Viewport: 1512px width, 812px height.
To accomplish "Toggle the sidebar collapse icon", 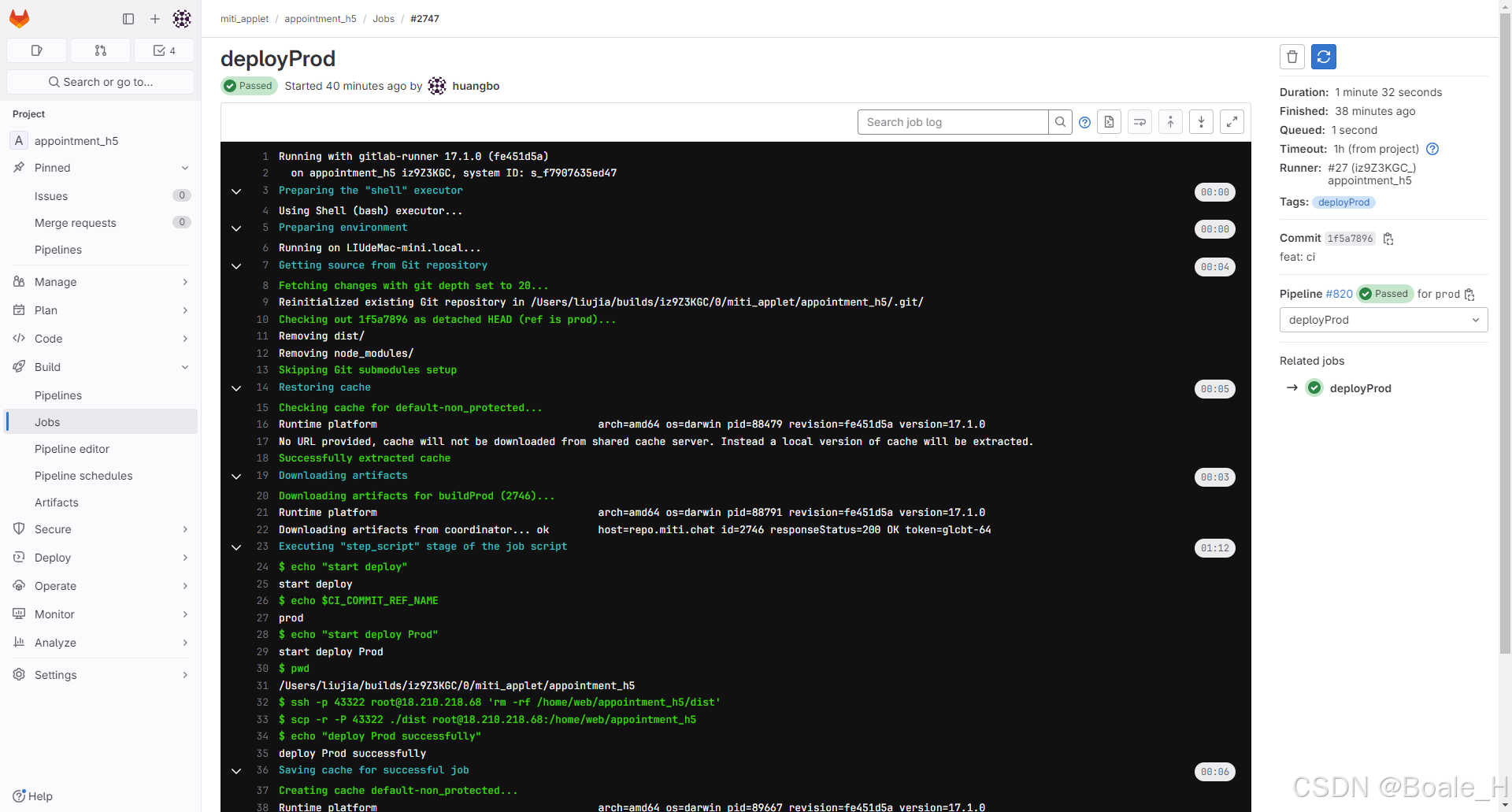I will pos(128,18).
